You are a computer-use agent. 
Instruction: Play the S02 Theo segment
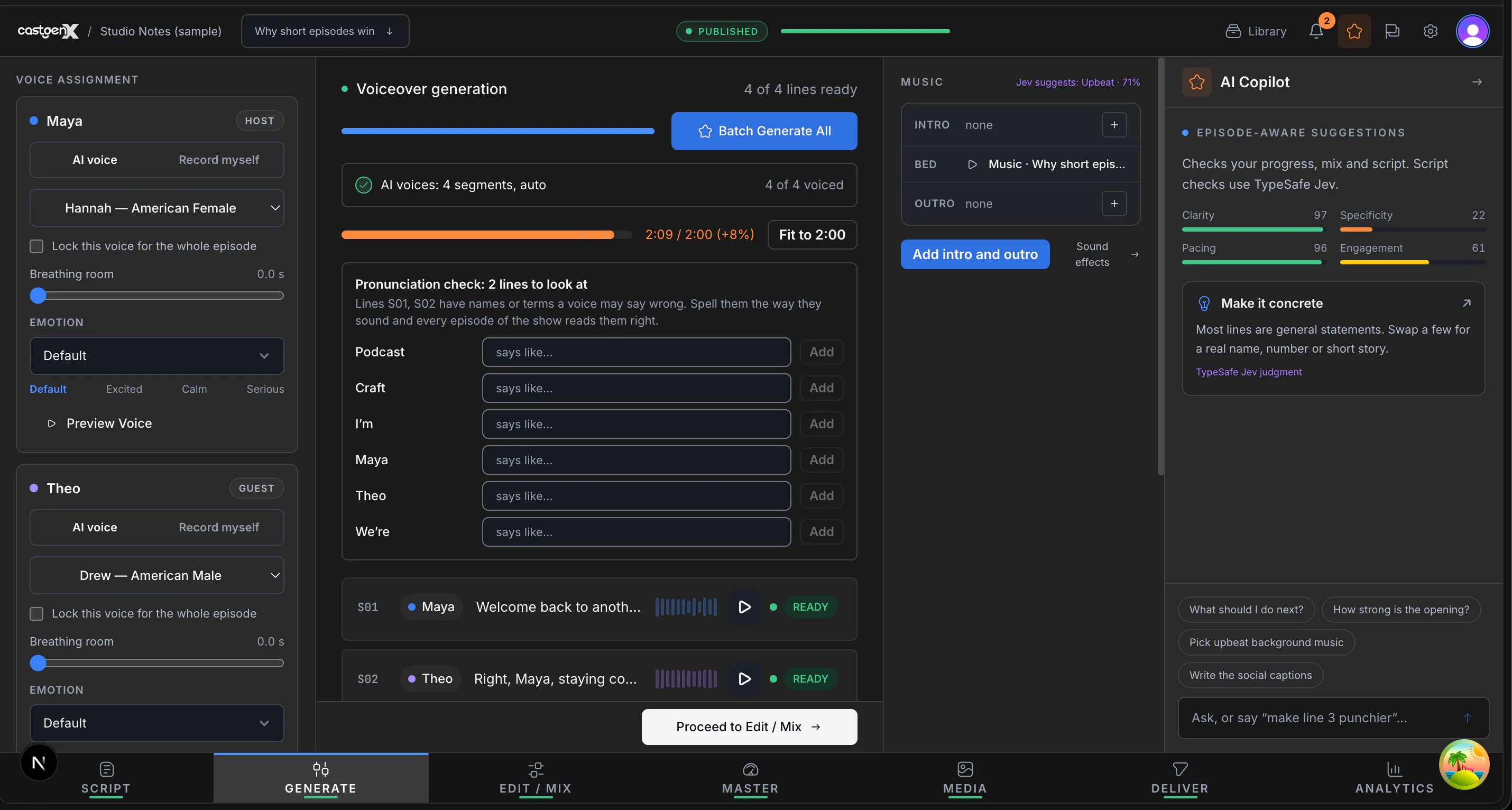744,678
